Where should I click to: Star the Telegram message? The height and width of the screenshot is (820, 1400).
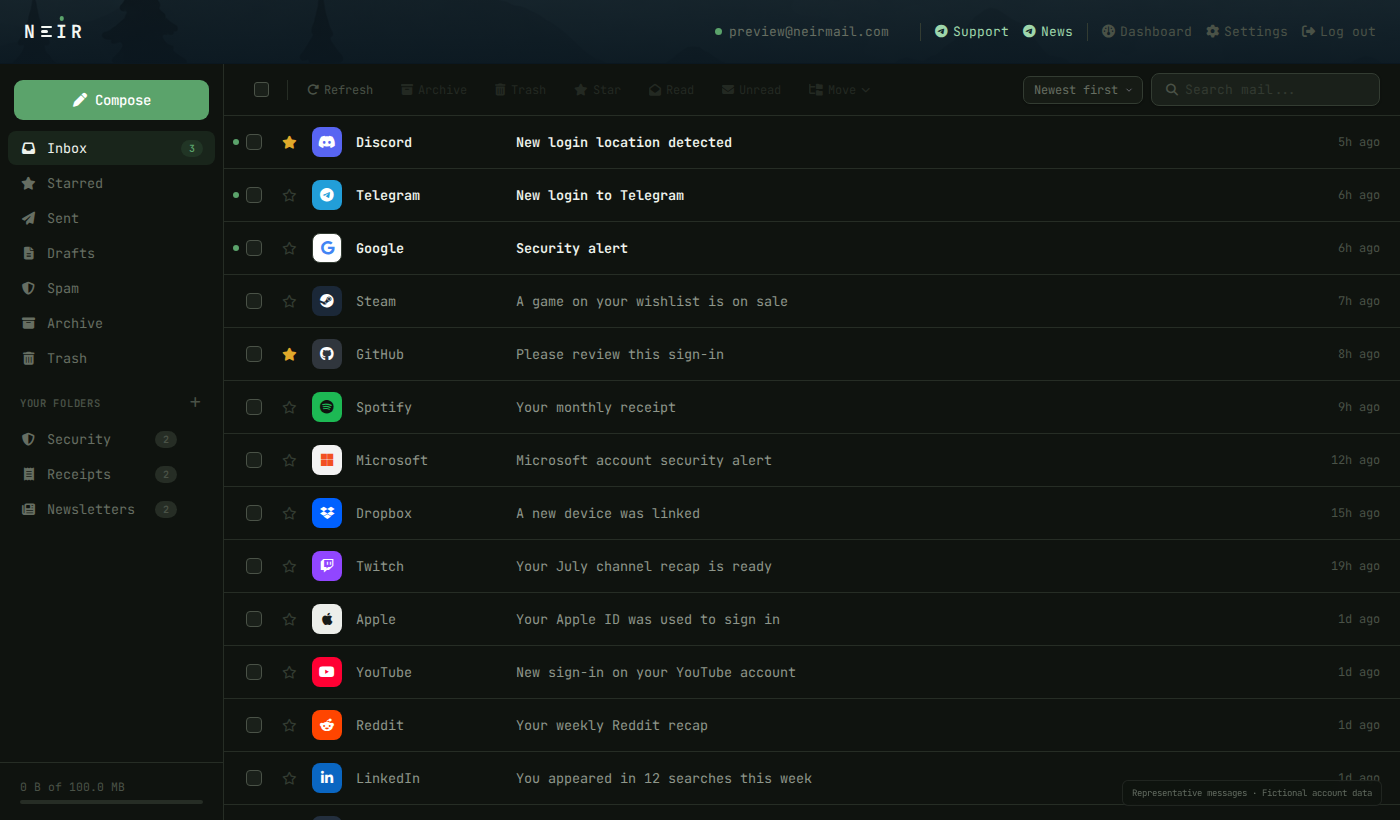point(289,195)
